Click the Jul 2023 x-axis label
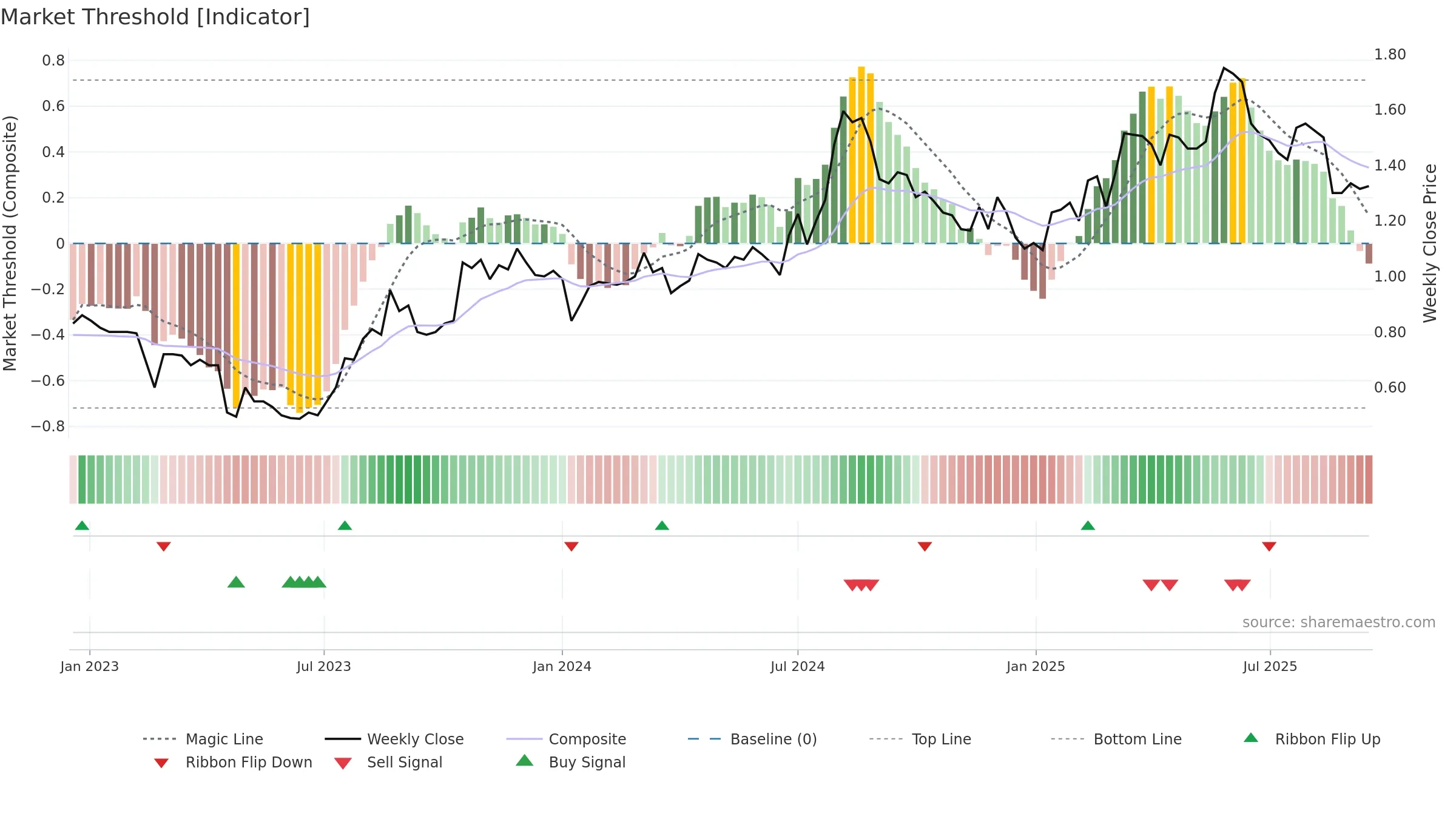The width and height of the screenshot is (1456, 819). pos(324,666)
